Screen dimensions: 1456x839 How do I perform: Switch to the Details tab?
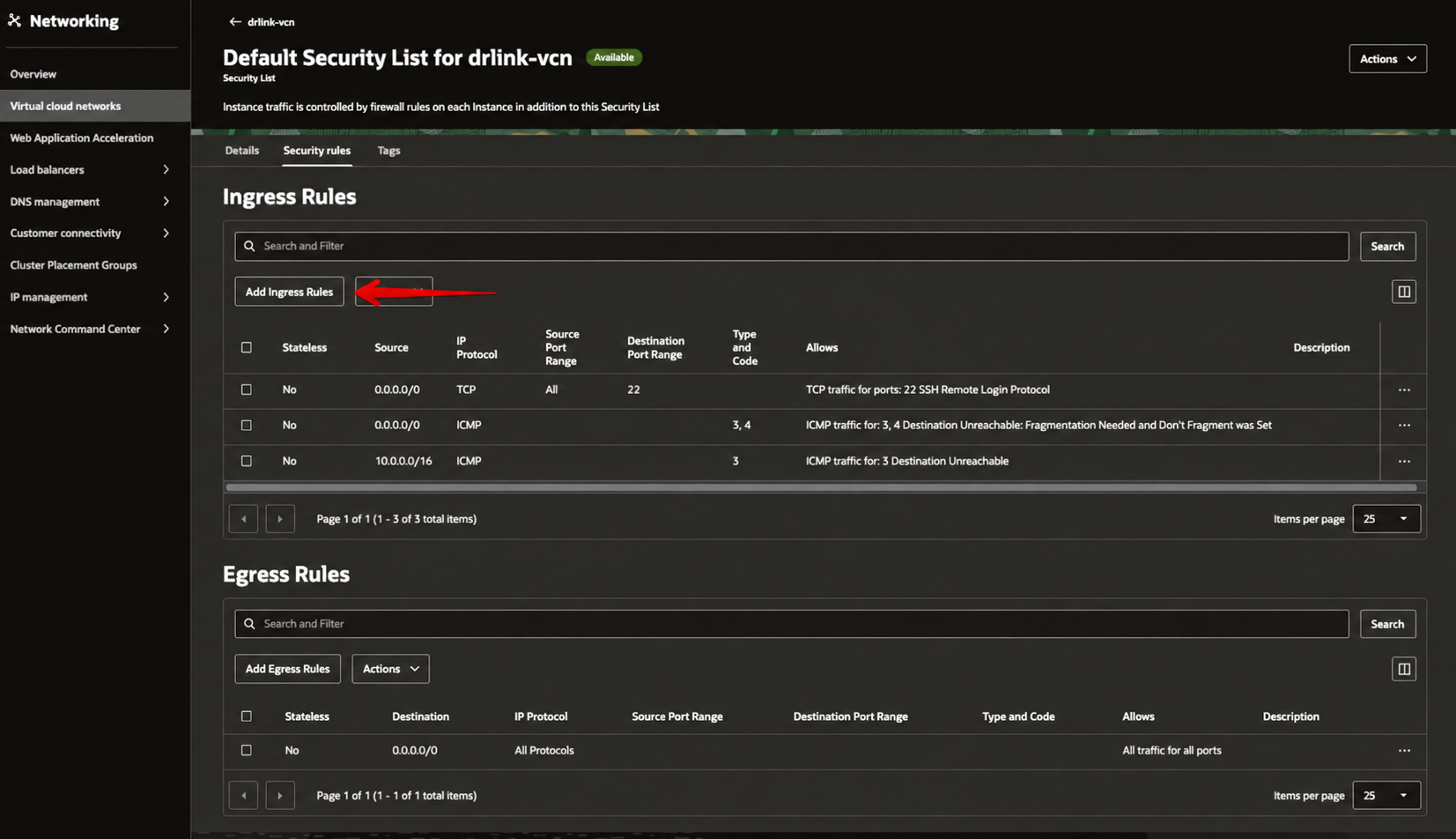click(241, 151)
